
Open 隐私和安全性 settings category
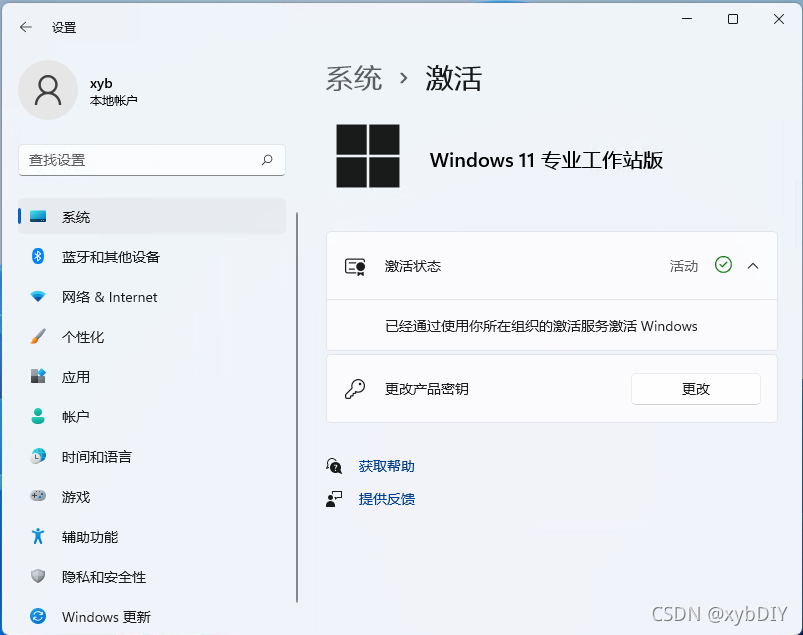[x=152, y=576]
